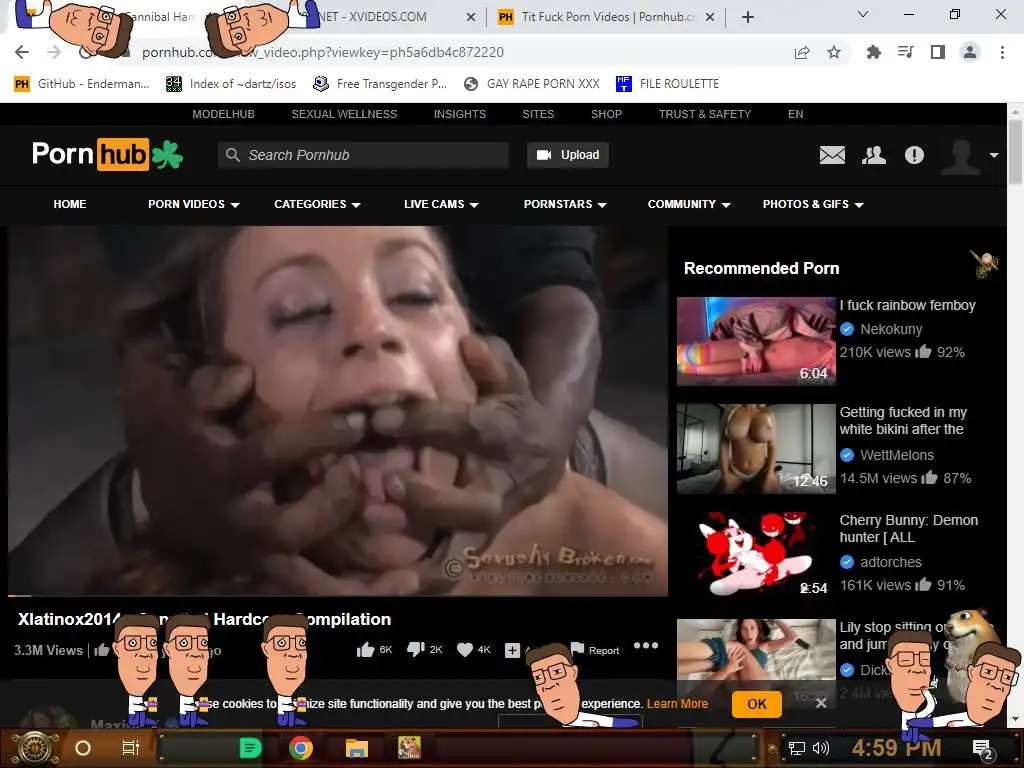Open the EN language selector
Screen dimensions: 1024x768
(x=795, y=114)
